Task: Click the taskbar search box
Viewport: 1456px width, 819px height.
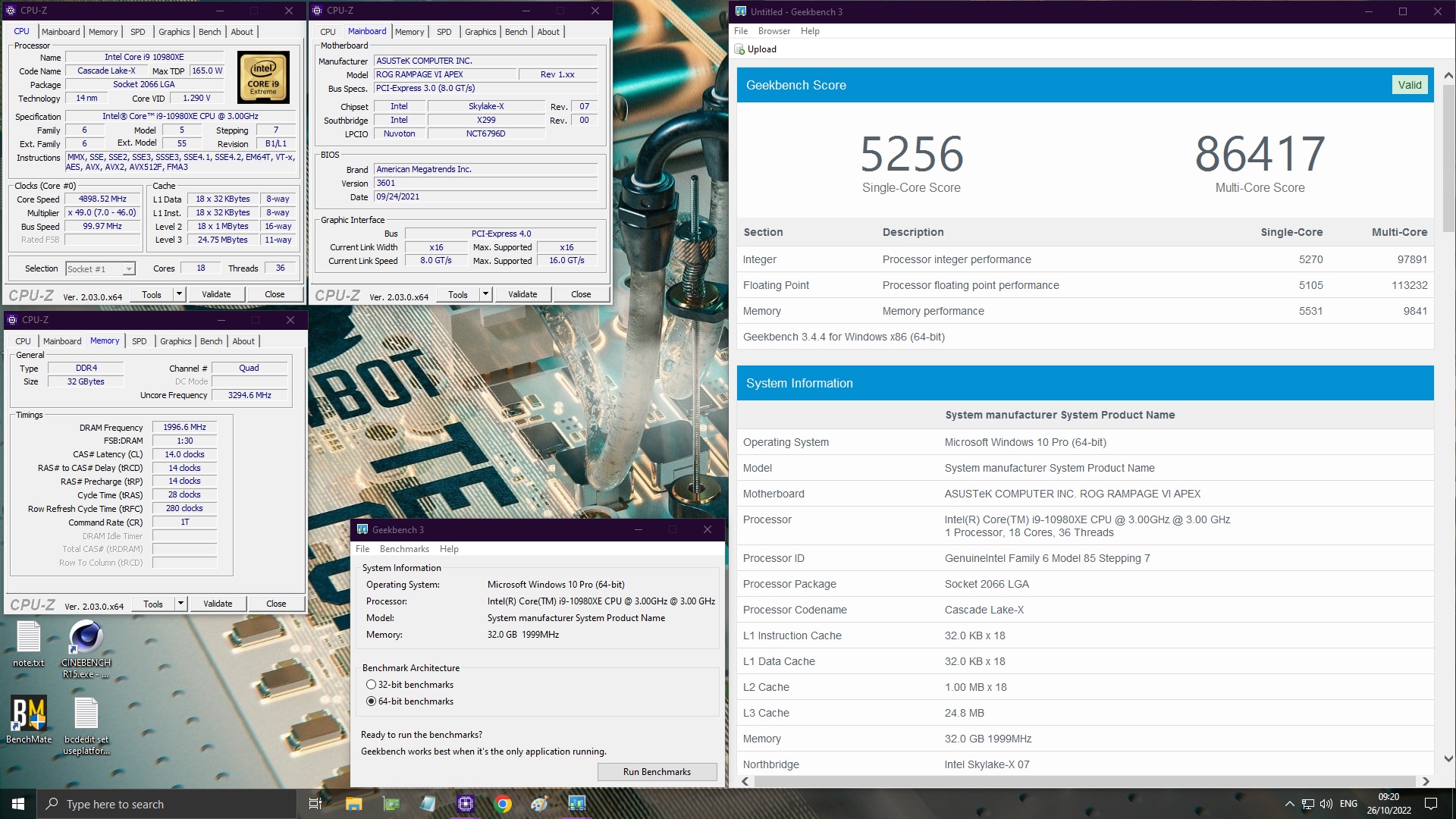Action: tap(166, 804)
